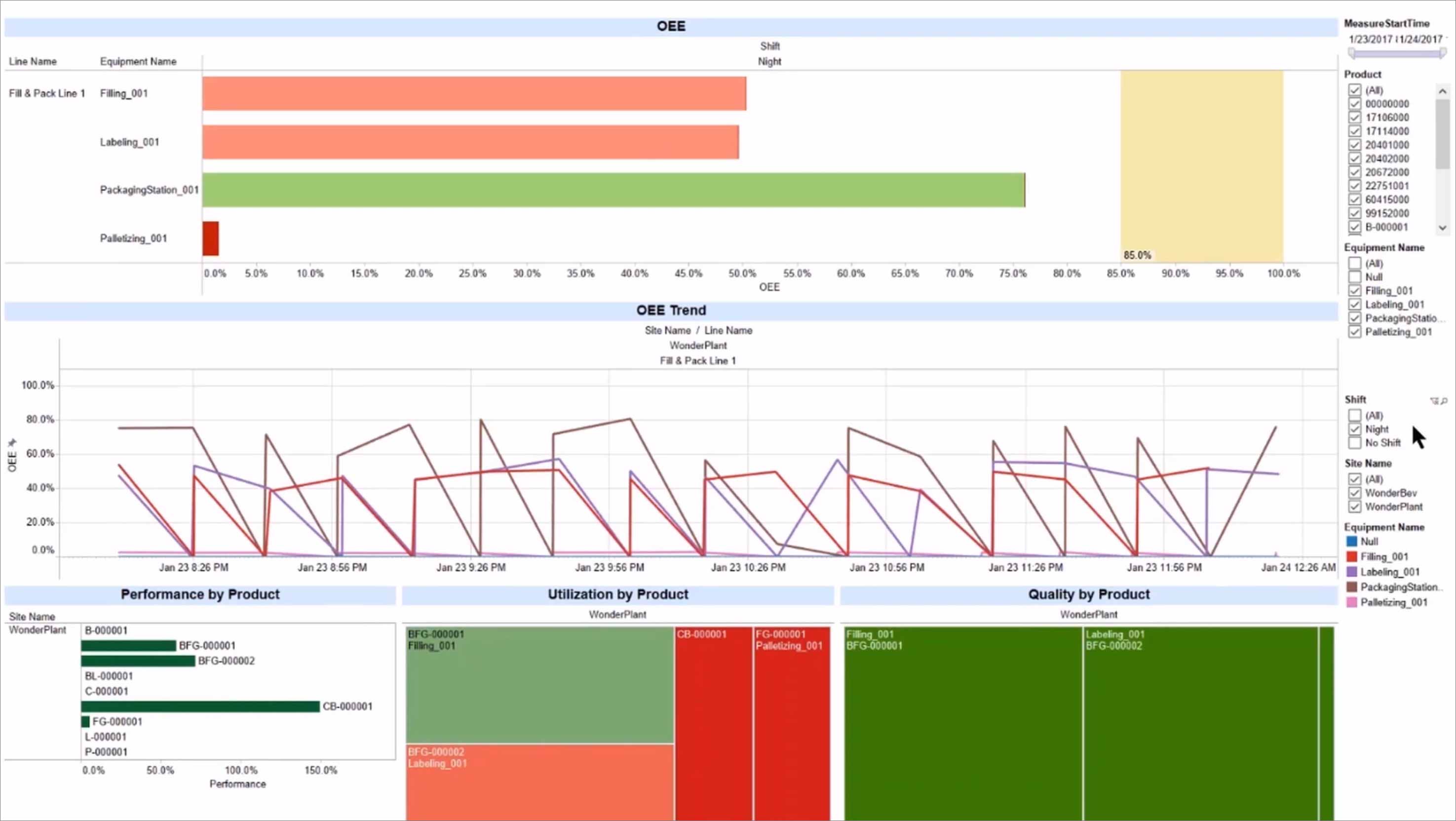Uncheck product 20402000

pos(1354,158)
